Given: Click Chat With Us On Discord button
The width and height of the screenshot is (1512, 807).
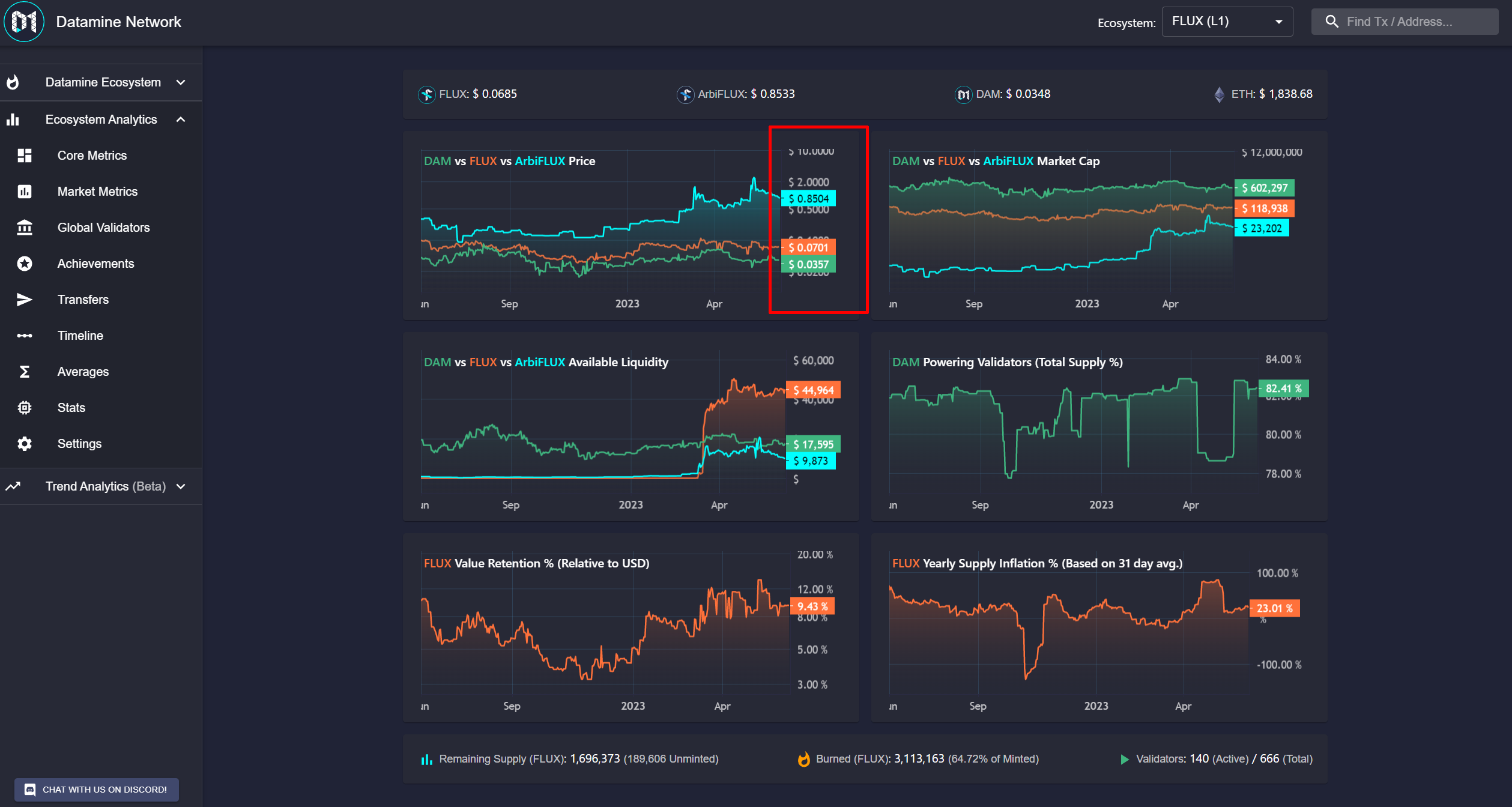Looking at the screenshot, I should tap(97, 790).
